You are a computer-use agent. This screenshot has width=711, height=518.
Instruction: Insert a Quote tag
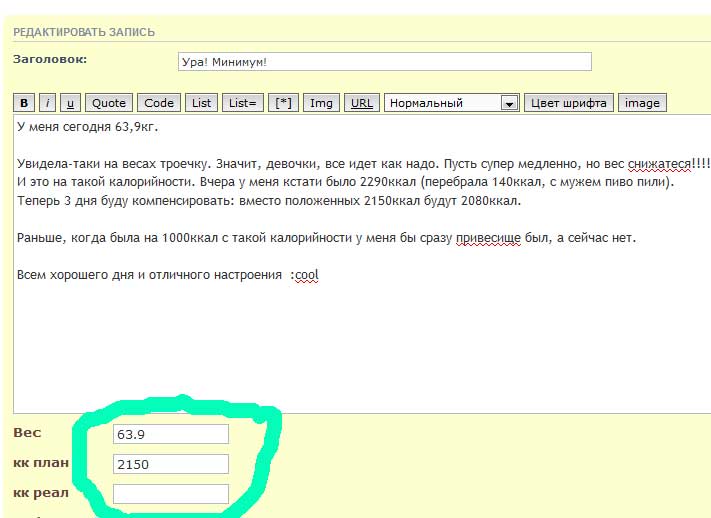tap(109, 103)
